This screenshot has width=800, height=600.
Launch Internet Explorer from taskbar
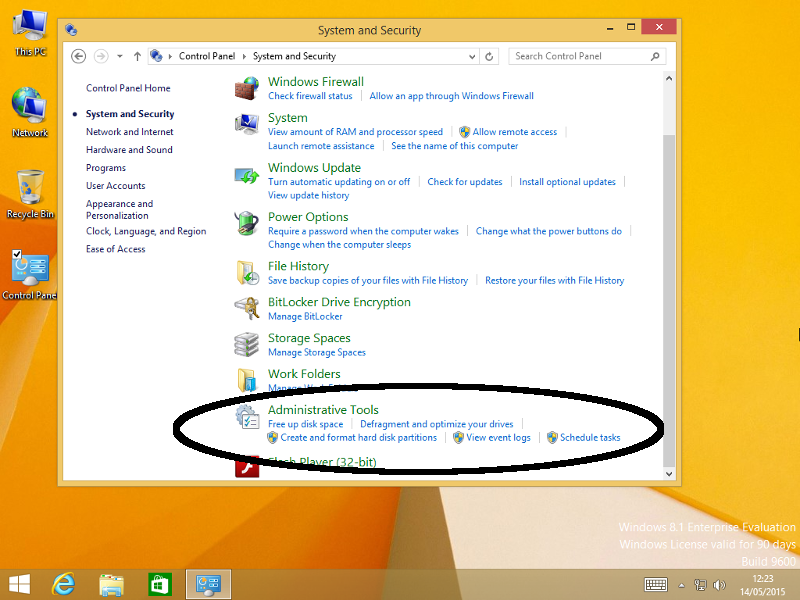coord(64,585)
